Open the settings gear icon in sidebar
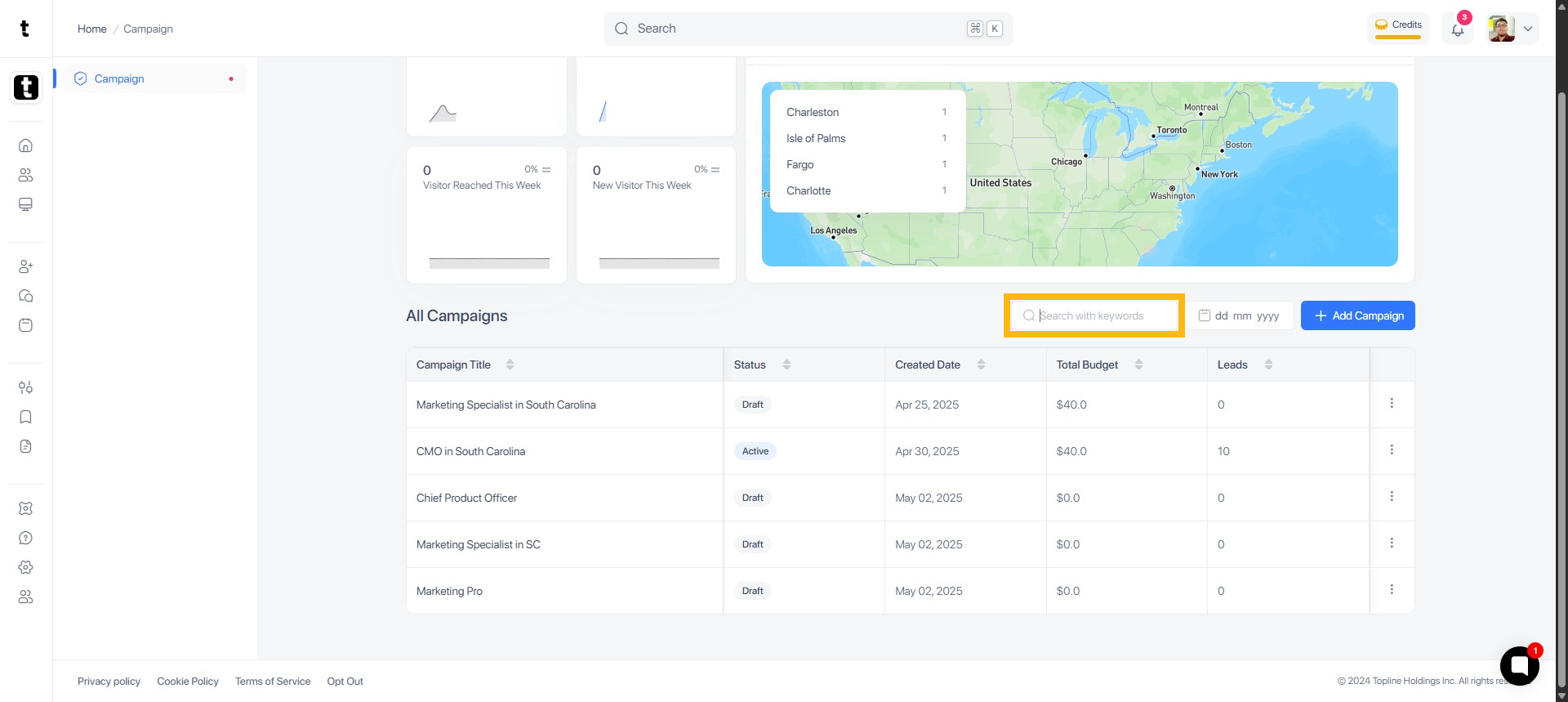Screen dimensions: 1568x702 pyautogui.click(x=25, y=567)
